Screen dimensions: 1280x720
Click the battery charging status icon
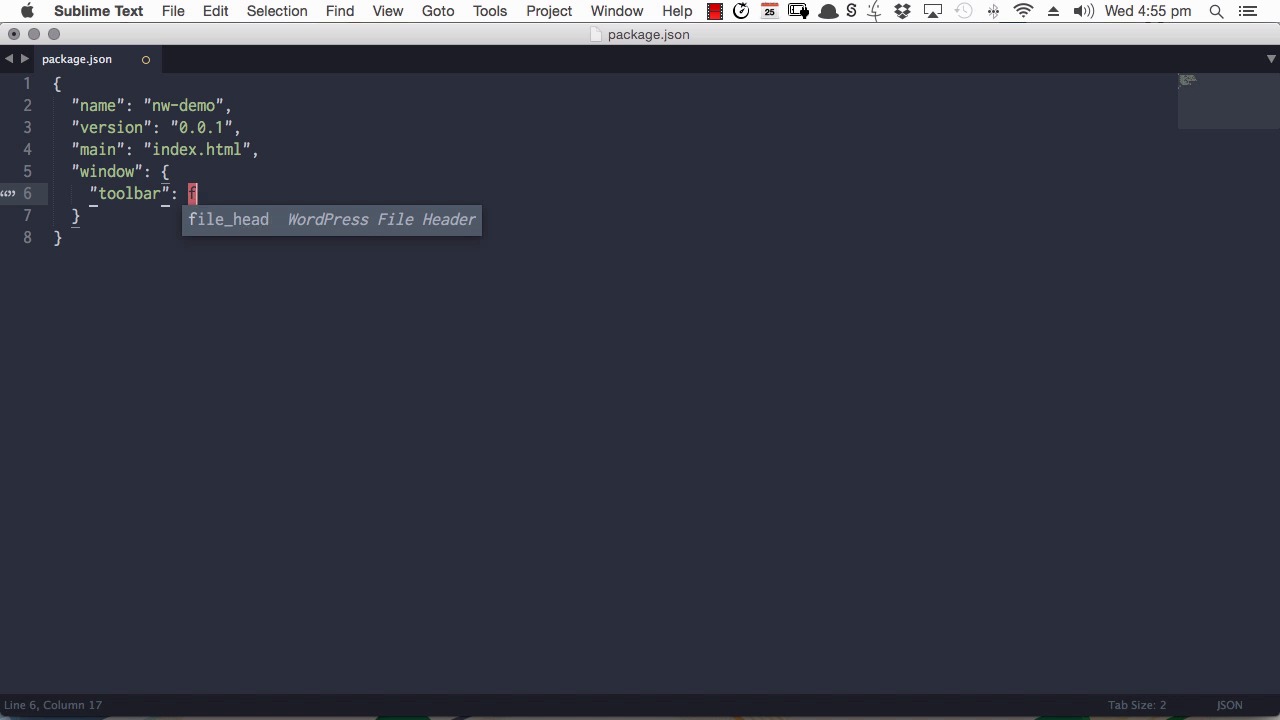tap(798, 11)
